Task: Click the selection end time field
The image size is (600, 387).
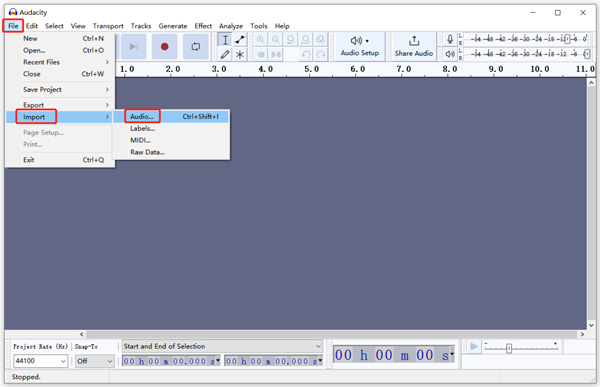Action: tap(271, 361)
